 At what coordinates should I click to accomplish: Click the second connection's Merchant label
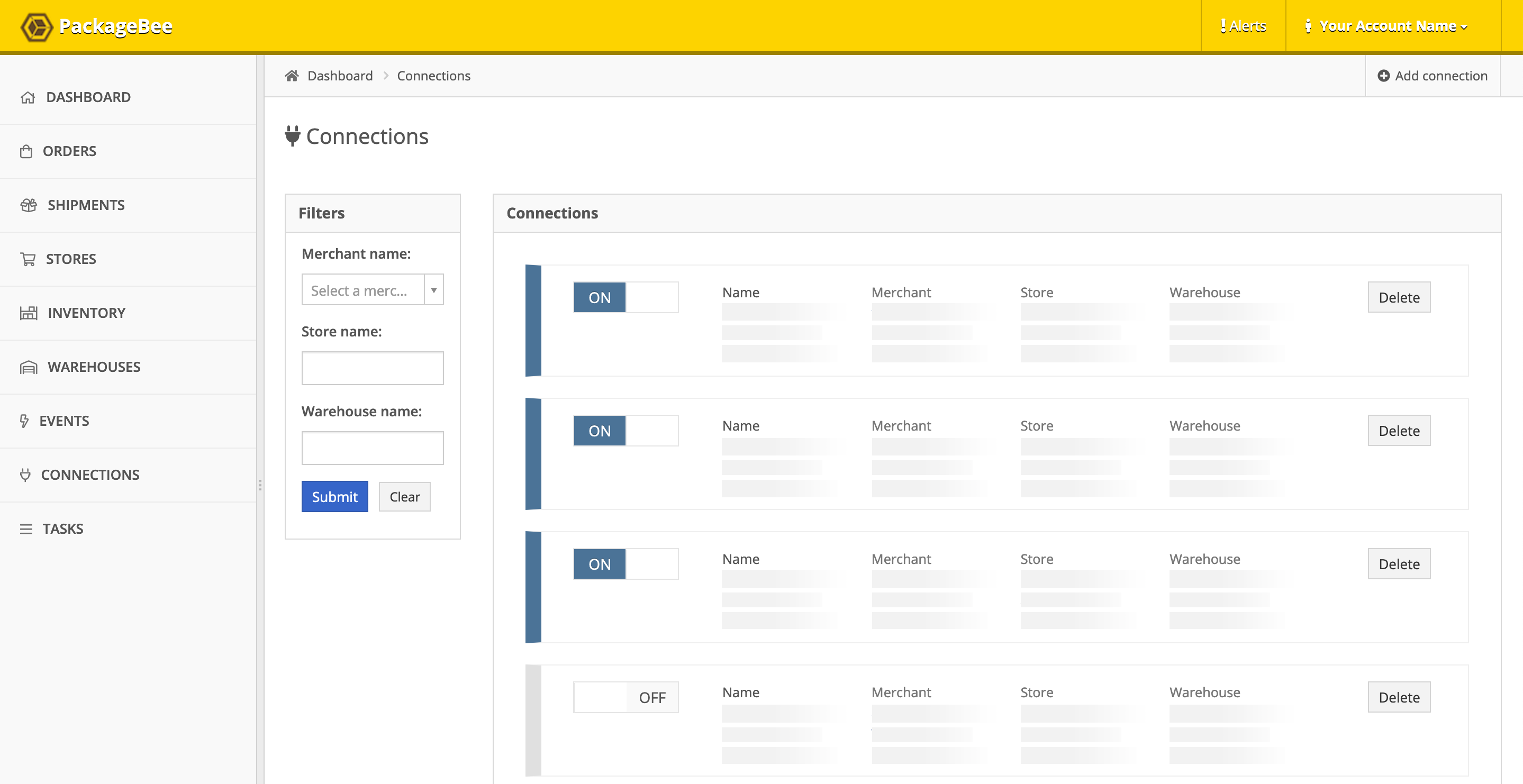coord(901,426)
